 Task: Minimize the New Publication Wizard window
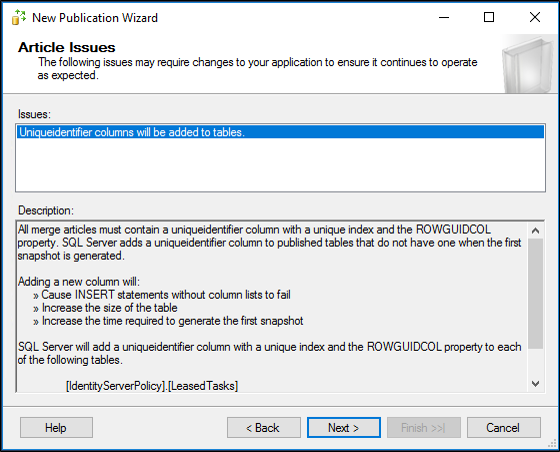pyautogui.click(x=444, y=17)
